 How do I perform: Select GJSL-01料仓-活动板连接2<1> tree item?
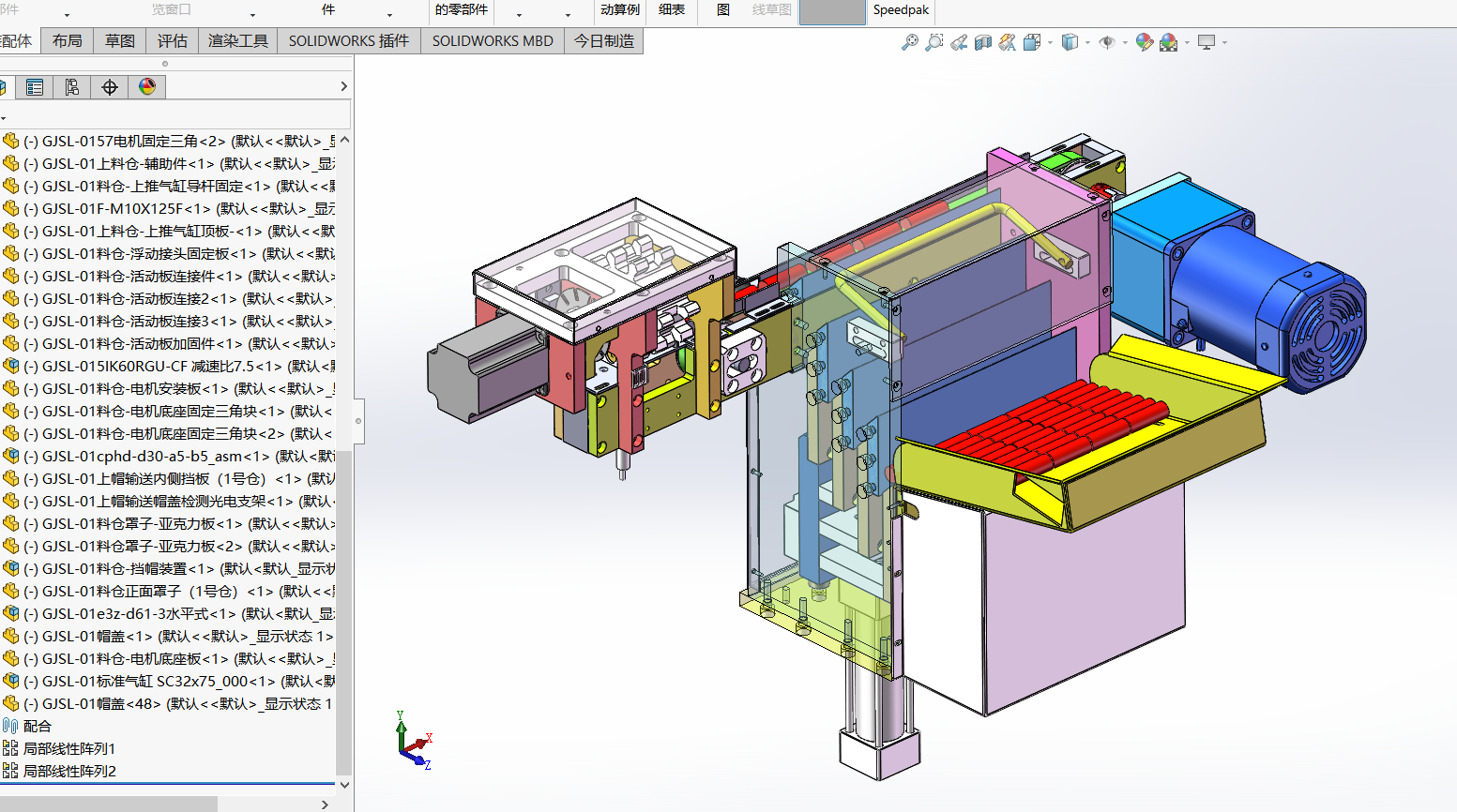click(x=169, y=298)
